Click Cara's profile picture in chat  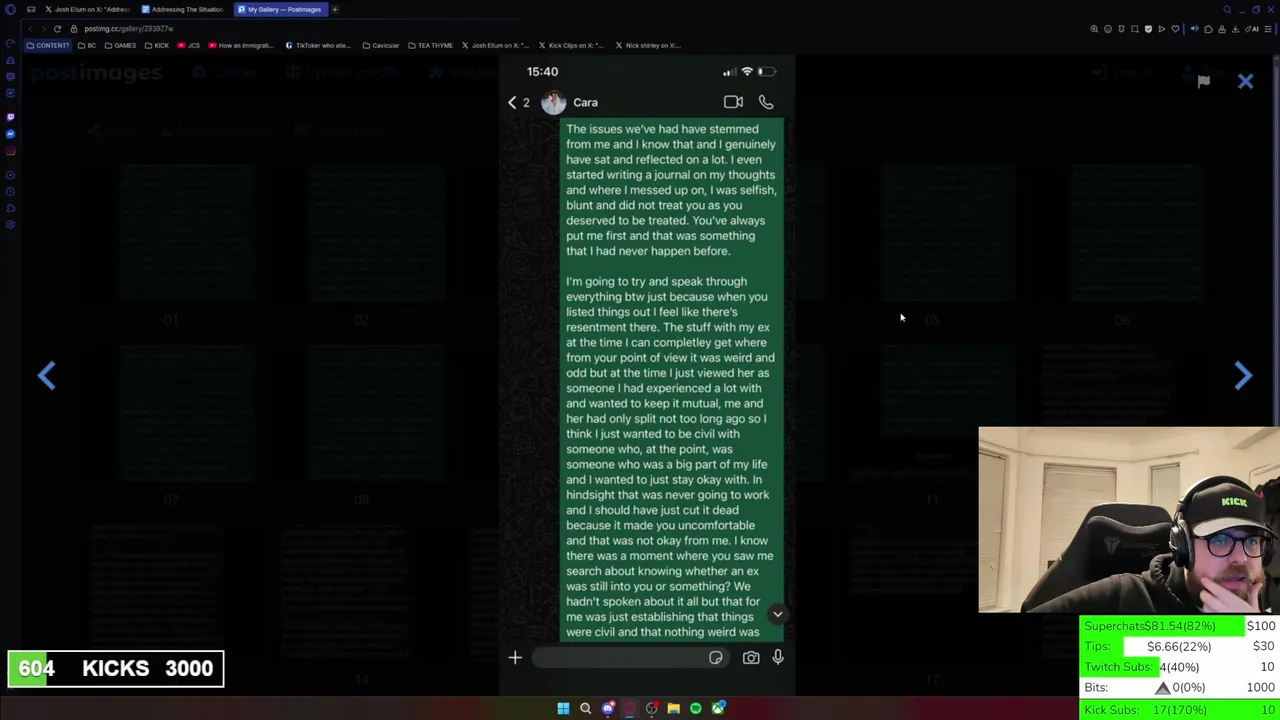(553, 102)
